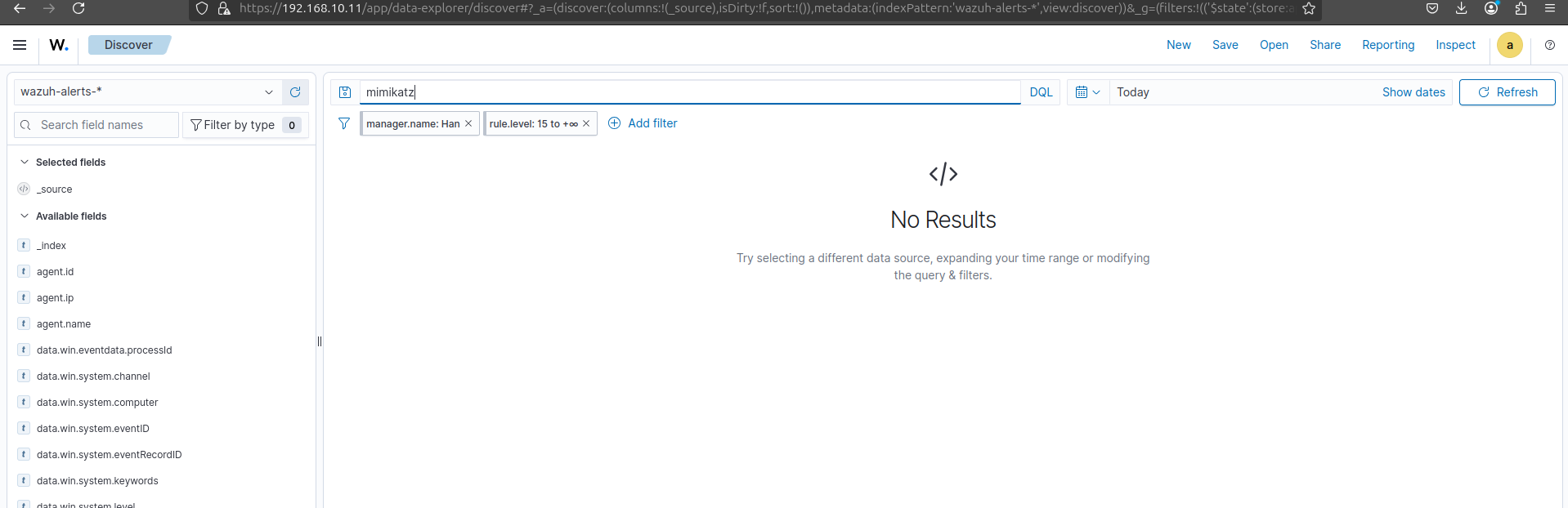
Task: Click the Today time range text
Action: point(1133,92)
